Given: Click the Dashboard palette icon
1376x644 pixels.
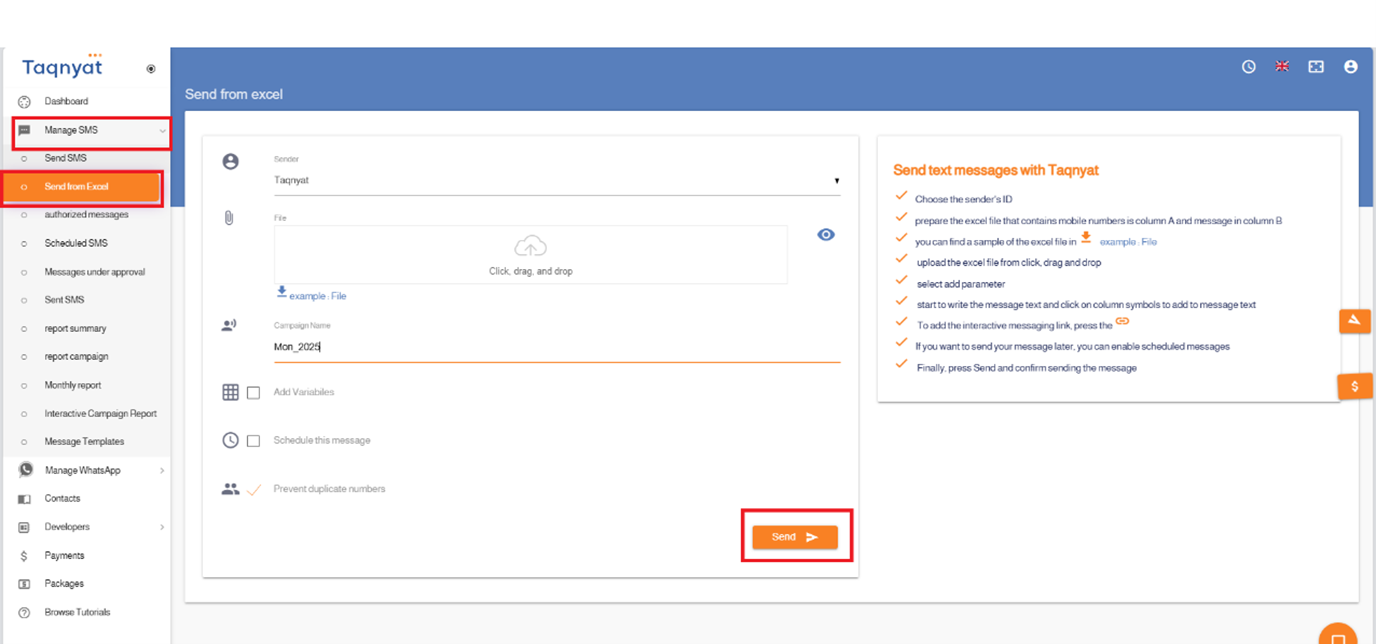Looking at the screenshot, I should coord(25,102).
